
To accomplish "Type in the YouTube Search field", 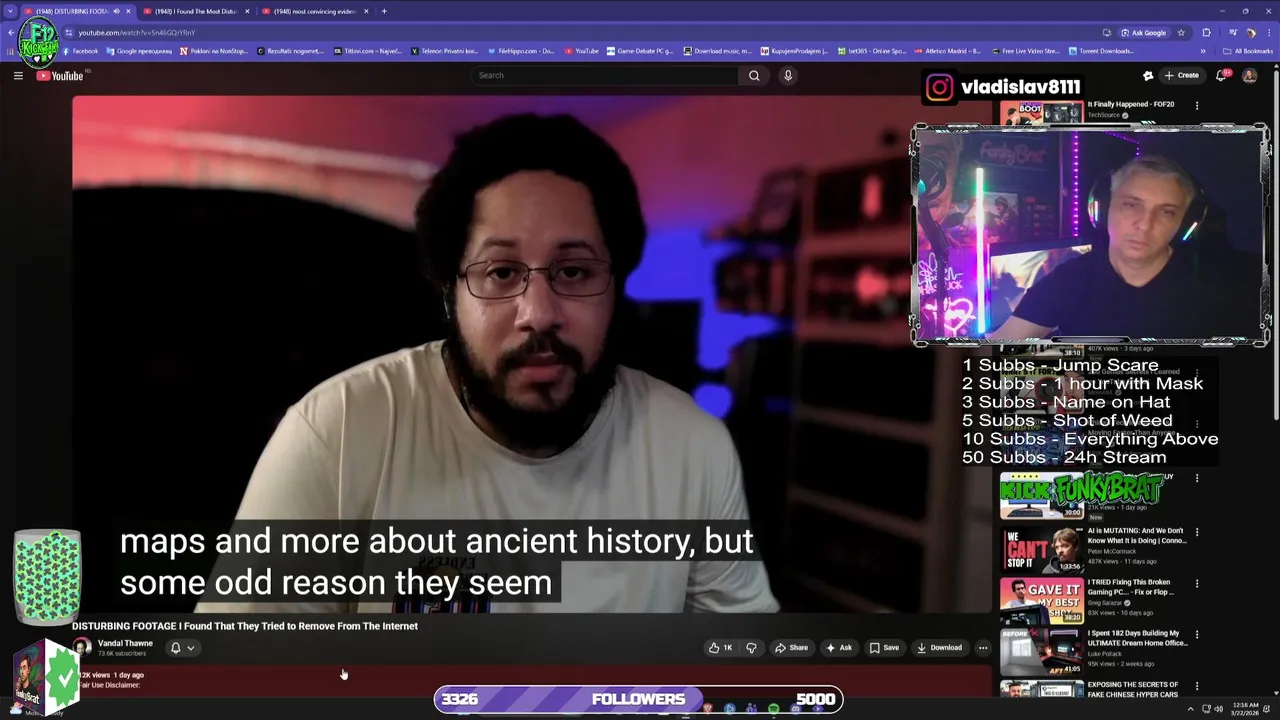I will pos(605,75).
